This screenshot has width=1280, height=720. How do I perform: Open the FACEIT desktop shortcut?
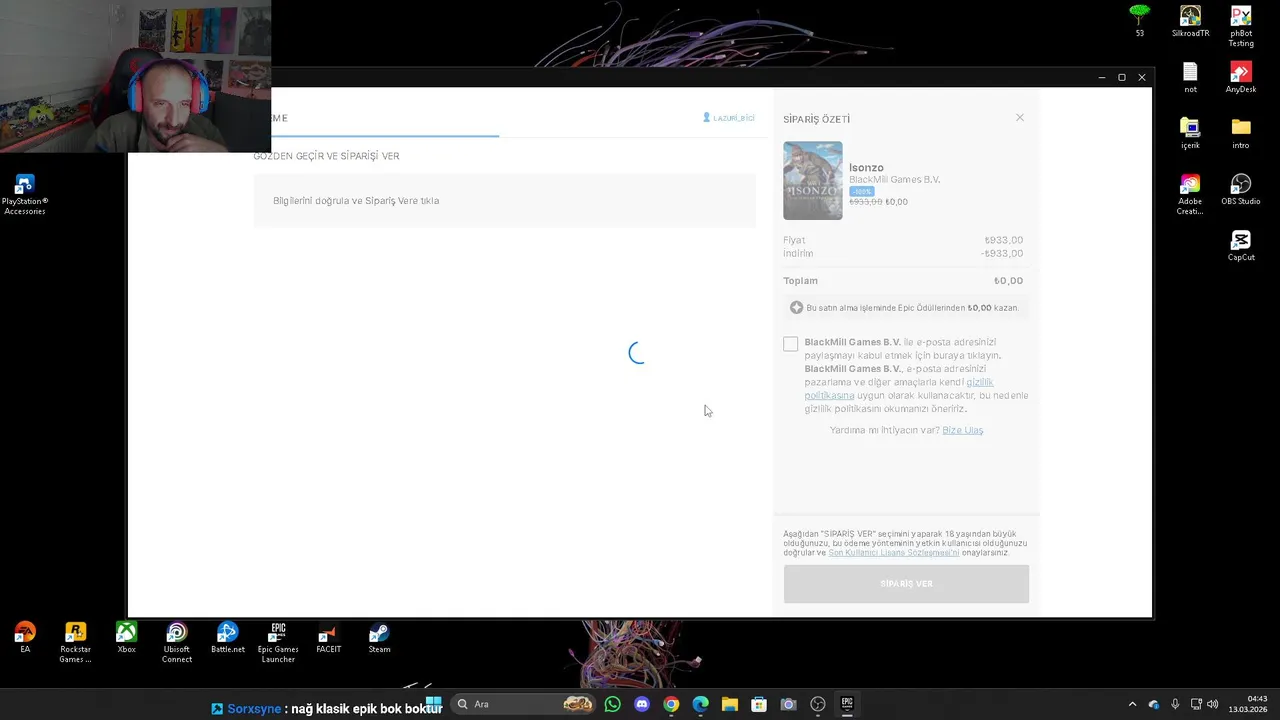328,638
